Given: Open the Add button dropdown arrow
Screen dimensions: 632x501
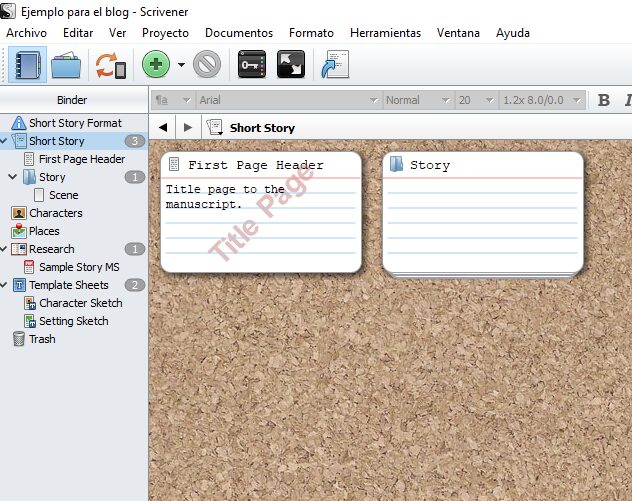Looking at the screenshot, I should coord(181,64).
